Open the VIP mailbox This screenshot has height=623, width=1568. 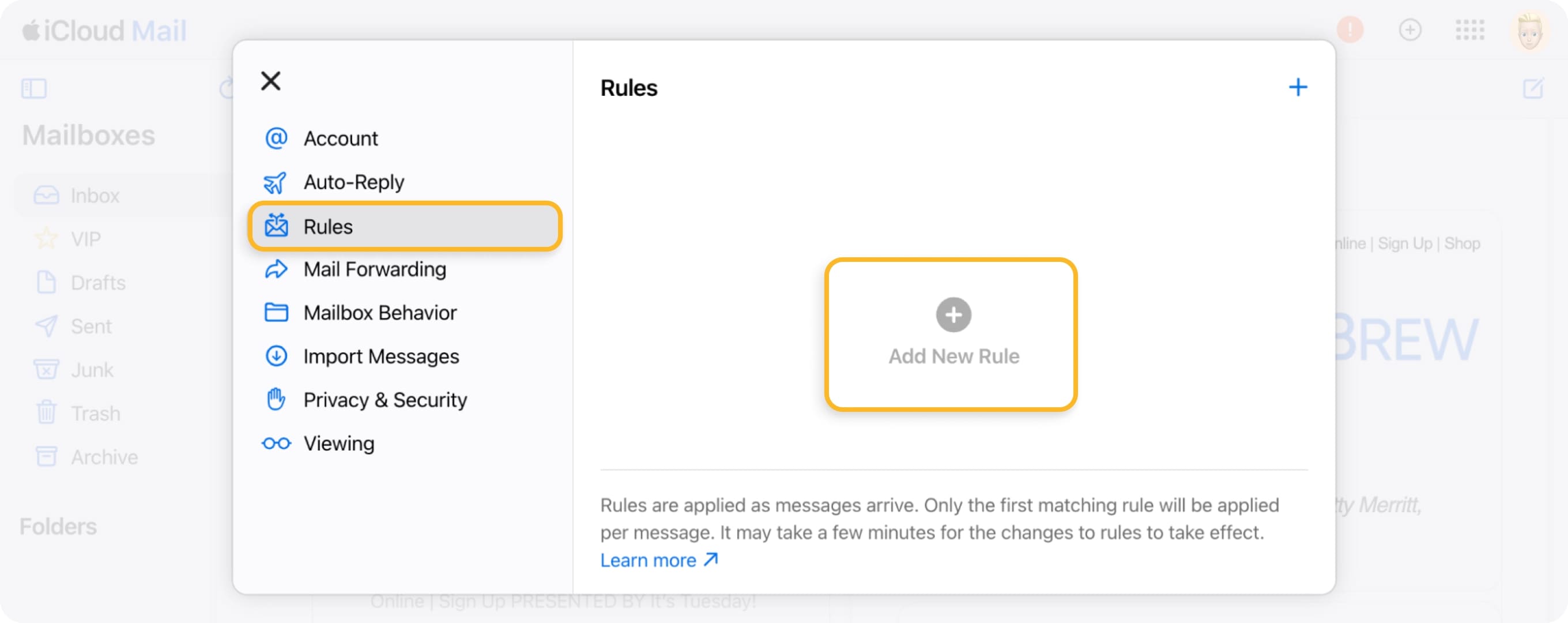coord(85,239)
